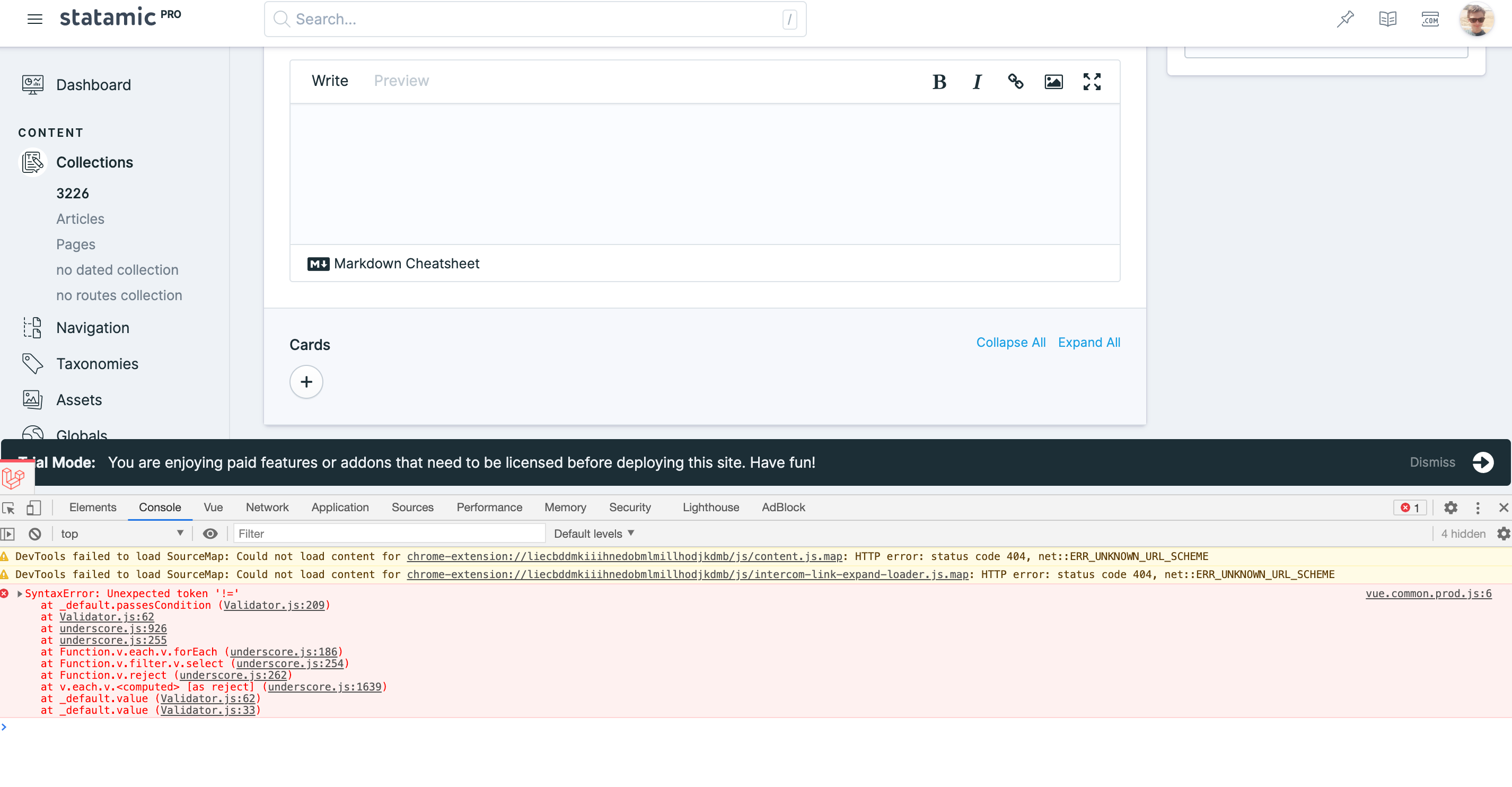
Task: Click the Assets sidebar icon
Action: pyautogui.click(x=33, y=399)
